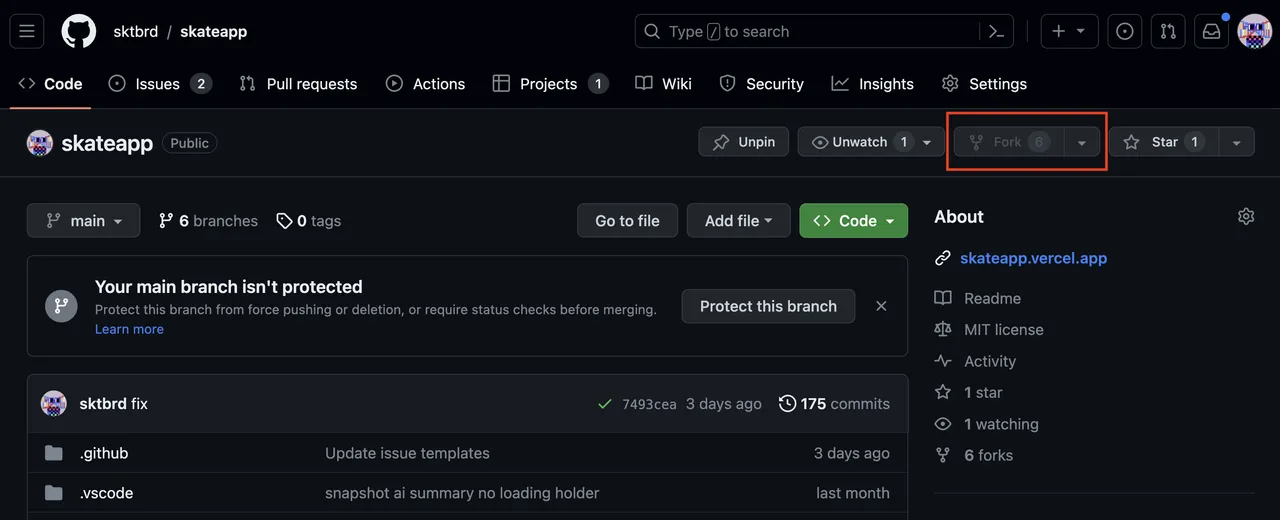
Task: View the 0 tags link
Action: click(309, 221)
